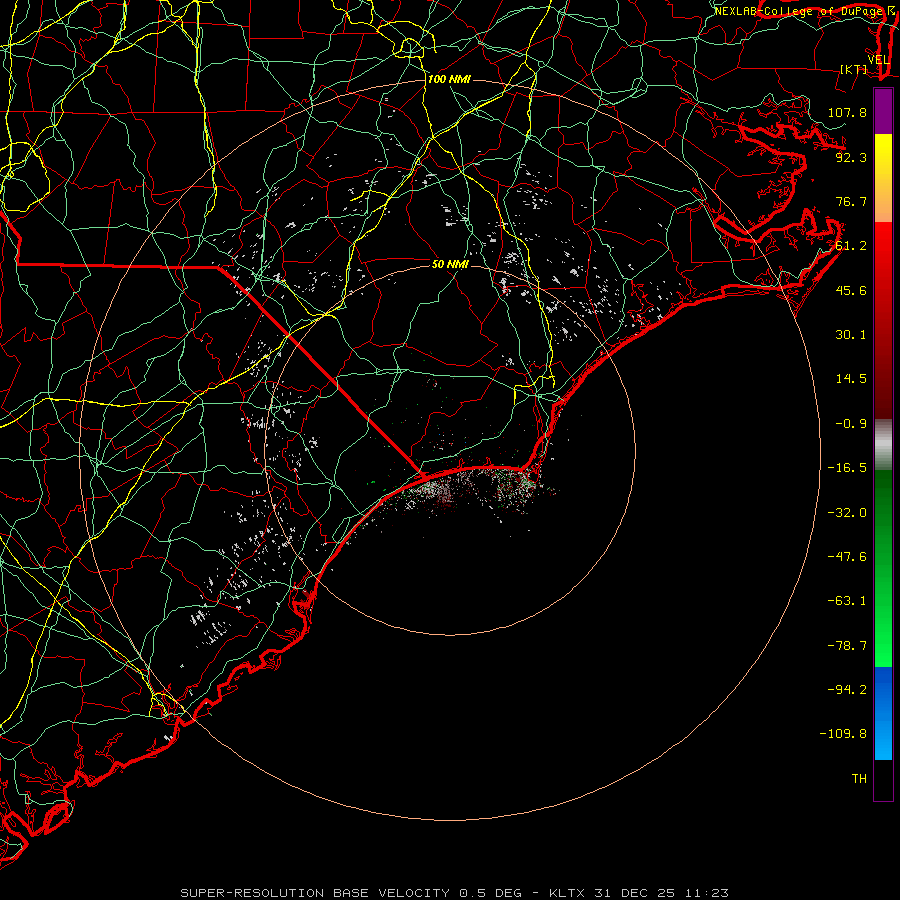Select the 45.6 scale value
This screenshot has height=900, width=900.
click(851, 290)
